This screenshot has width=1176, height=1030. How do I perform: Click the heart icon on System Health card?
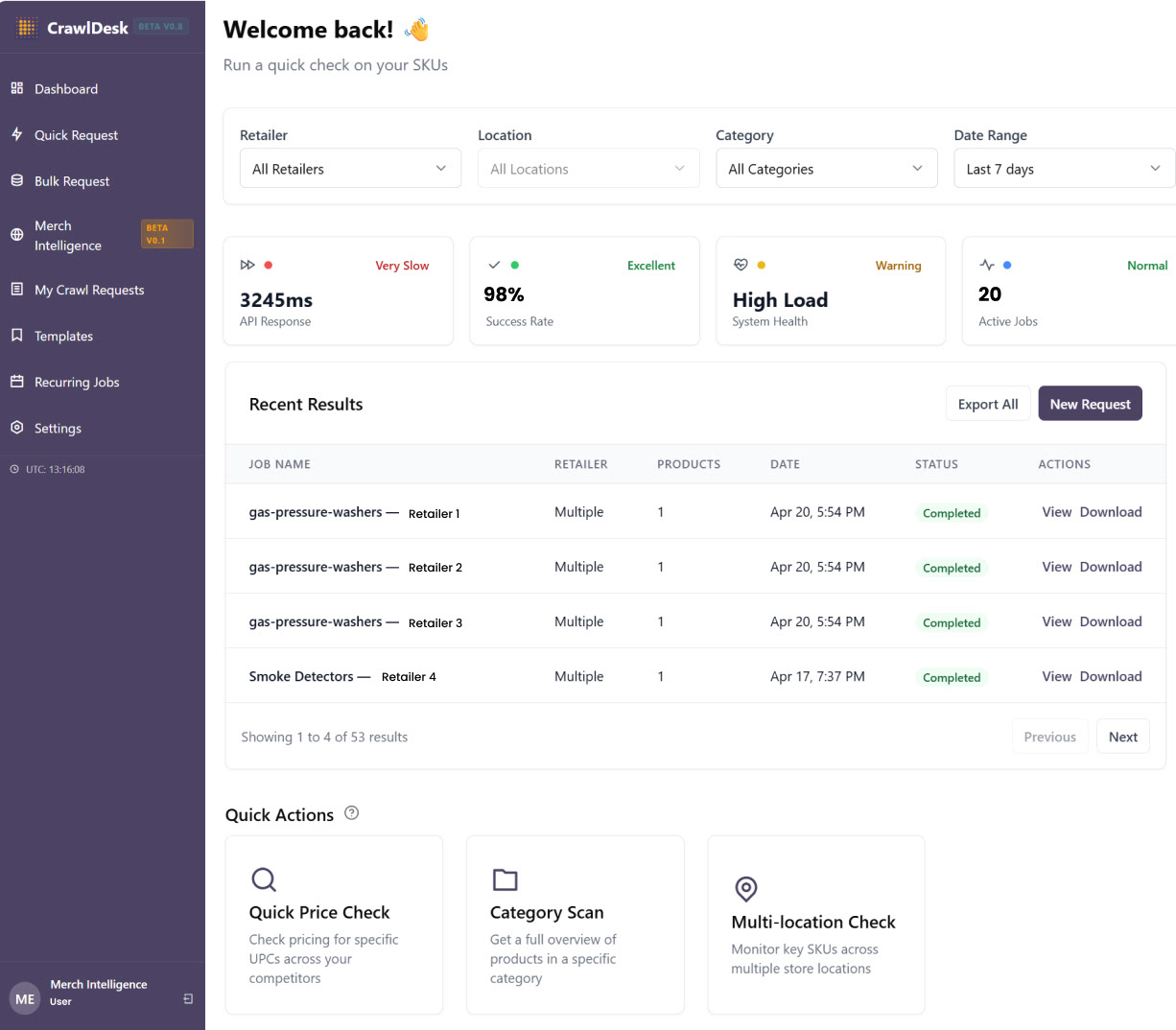741,265
